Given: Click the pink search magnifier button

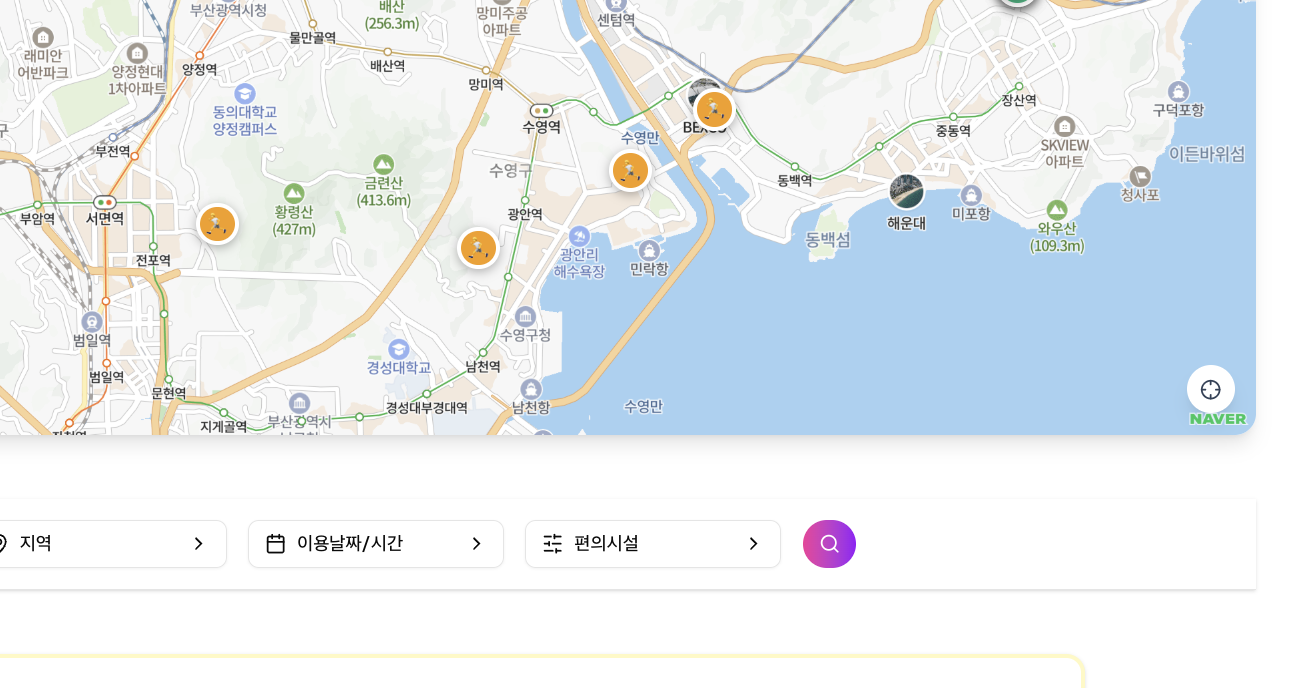Looking at the screenshot, I should pyautogui.click(x=829, y=544).
